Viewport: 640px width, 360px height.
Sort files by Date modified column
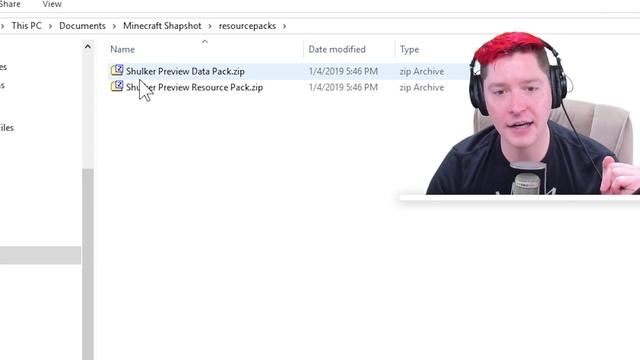click(x=337, y=49)
